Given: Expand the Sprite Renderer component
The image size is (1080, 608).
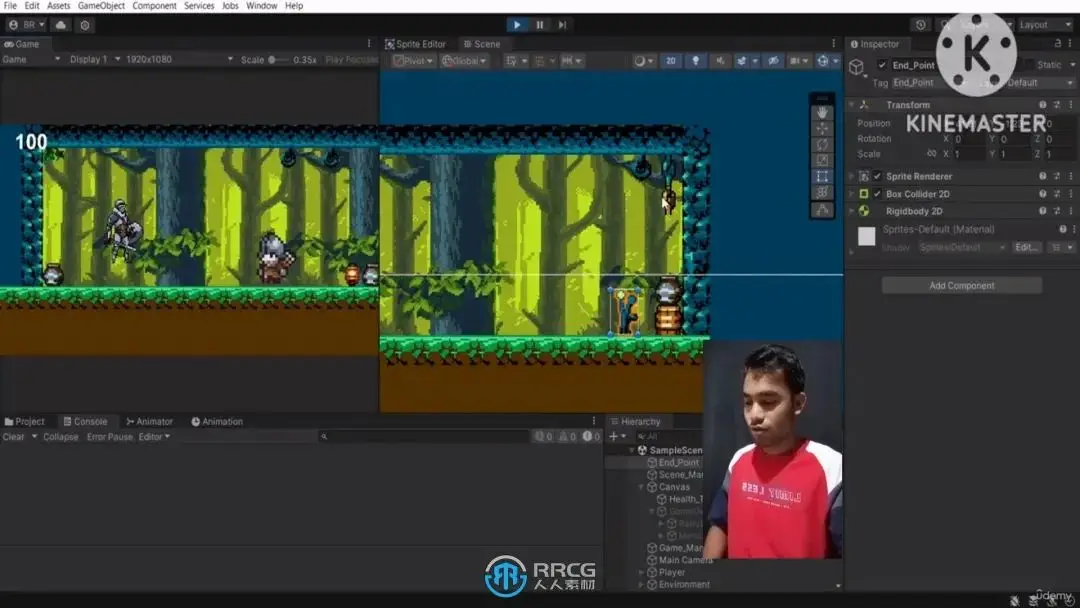Looking at the screenshot, I should coord(851,176).
